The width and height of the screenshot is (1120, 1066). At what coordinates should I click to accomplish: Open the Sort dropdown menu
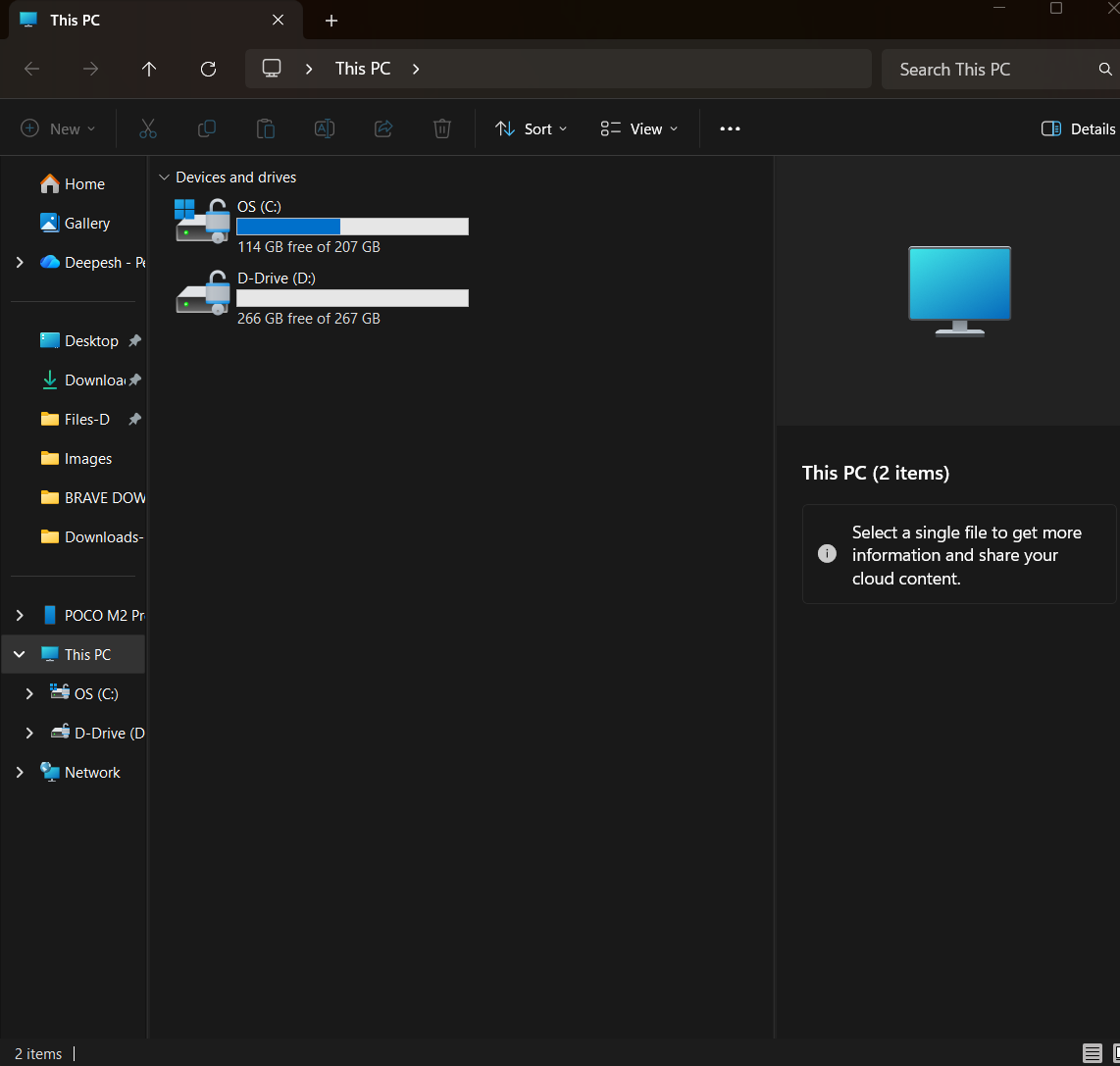(531, 128)
